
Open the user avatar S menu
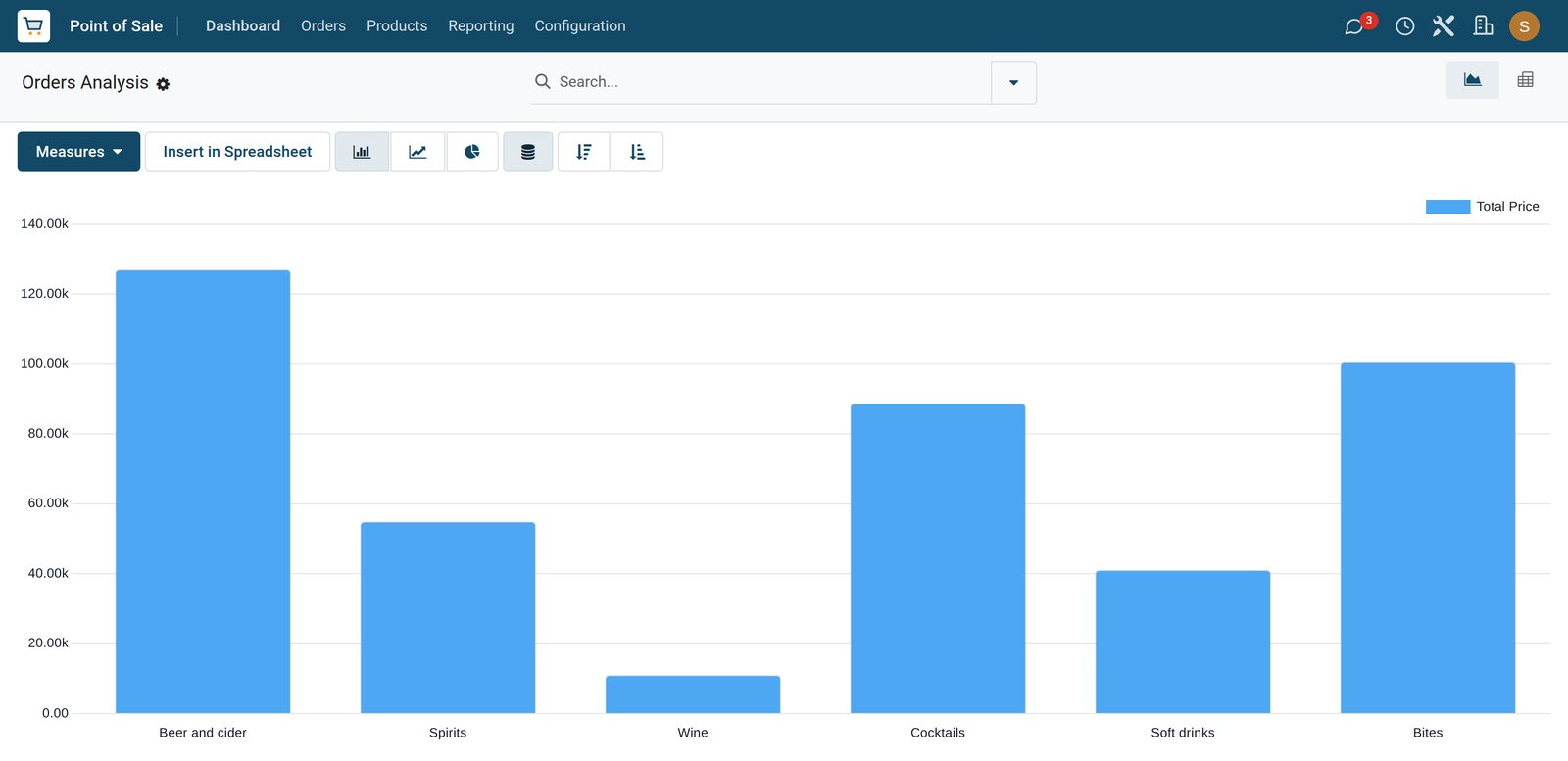click(x=1524, y=26)
